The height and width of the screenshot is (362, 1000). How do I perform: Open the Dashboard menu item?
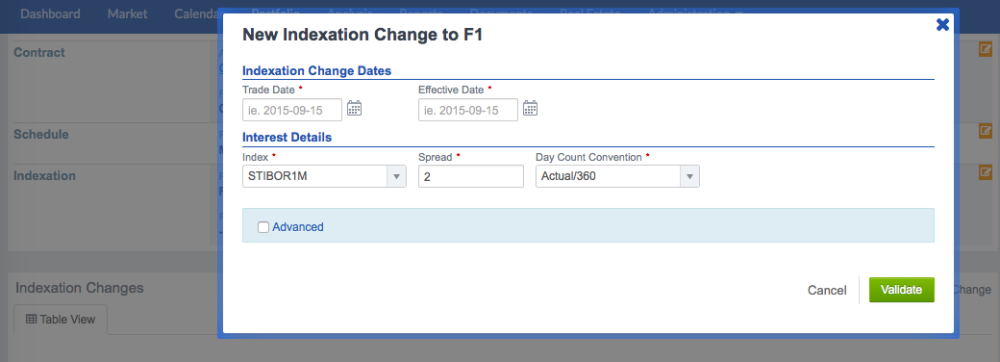[50, 14]
